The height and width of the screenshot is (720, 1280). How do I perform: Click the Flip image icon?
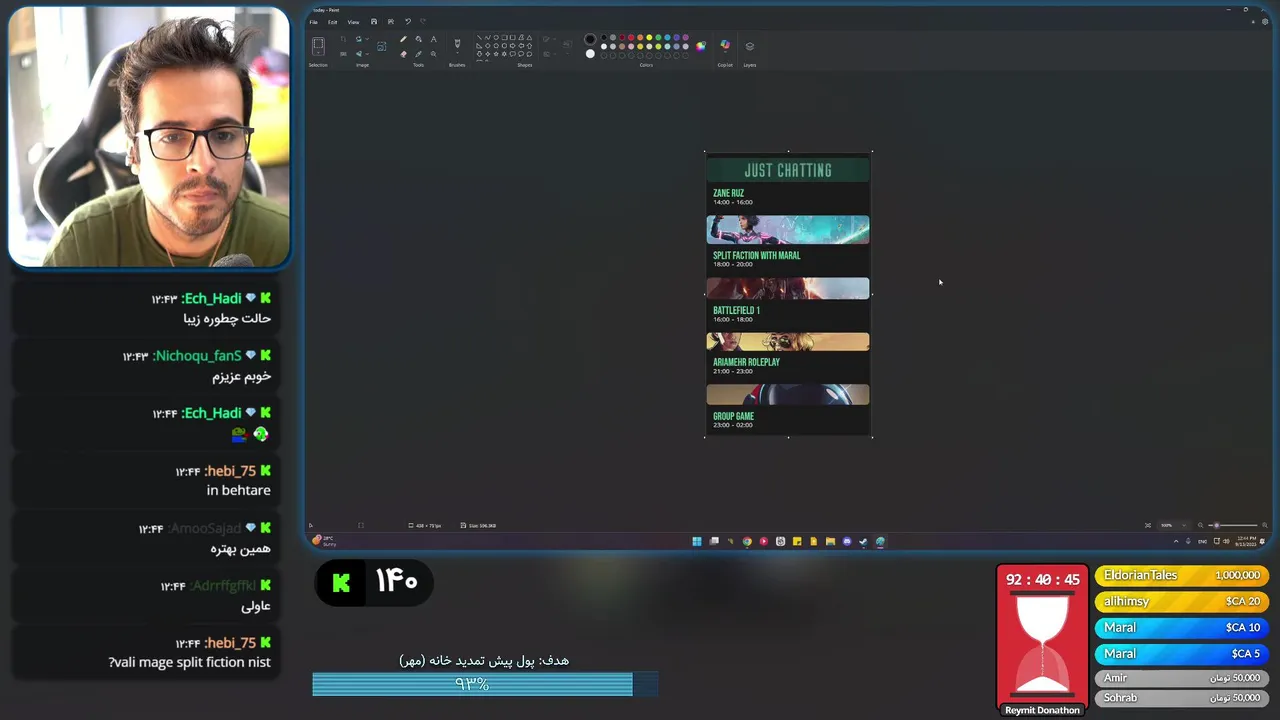click(358, 54)
